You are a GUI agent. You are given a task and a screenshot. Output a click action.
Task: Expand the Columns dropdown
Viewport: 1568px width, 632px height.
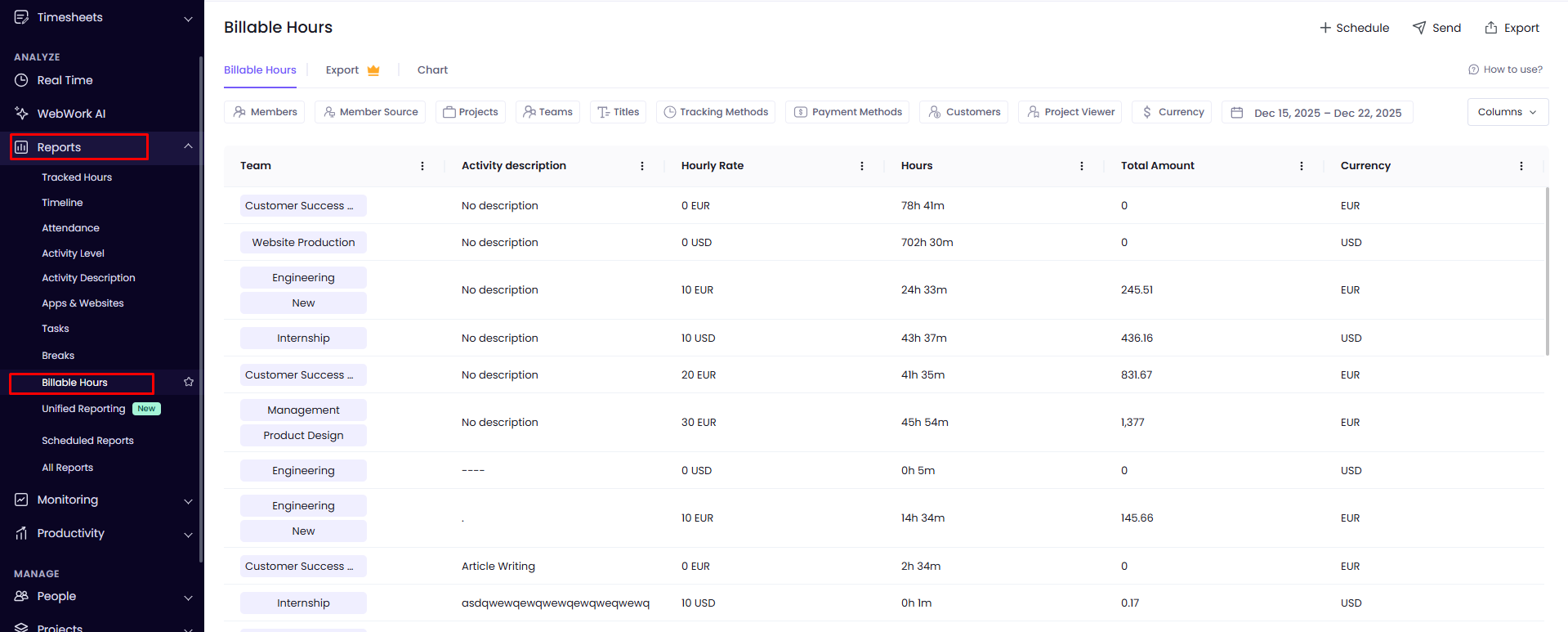click(1508, 112)
